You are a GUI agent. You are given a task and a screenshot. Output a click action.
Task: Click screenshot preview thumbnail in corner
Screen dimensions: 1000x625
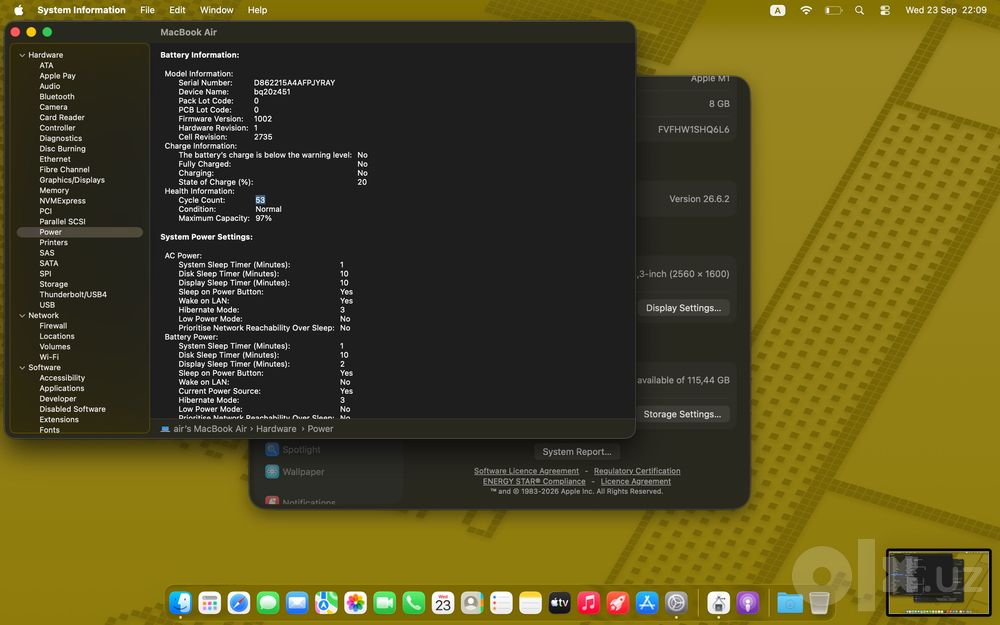(x=939, y=583)
